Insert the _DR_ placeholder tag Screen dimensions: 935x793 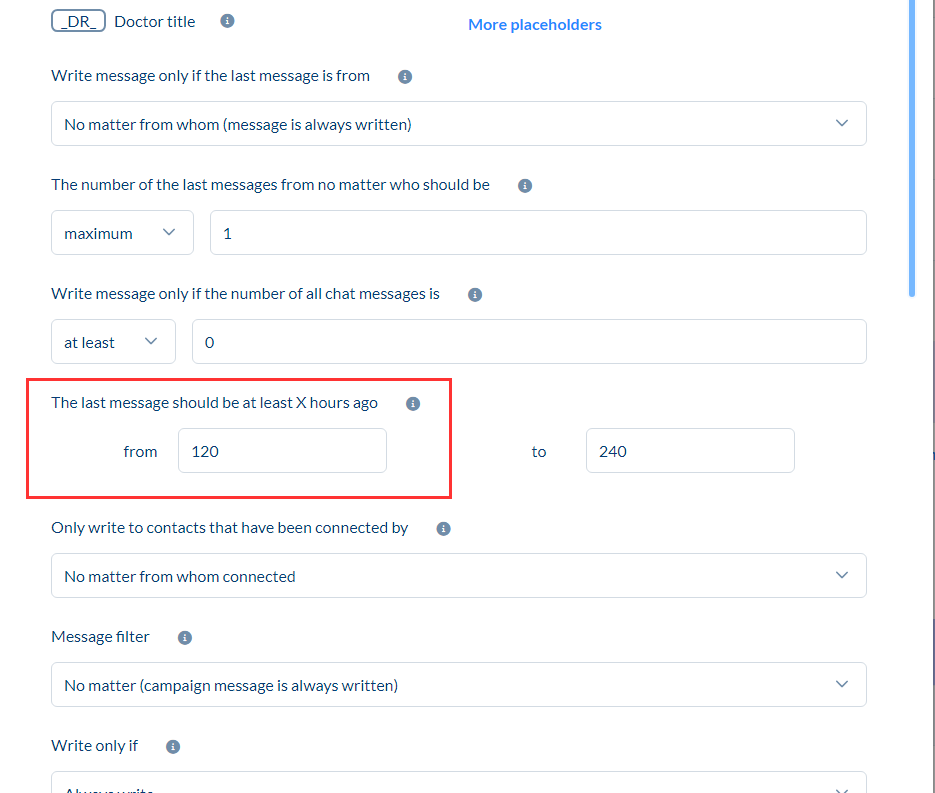(78, 21)
